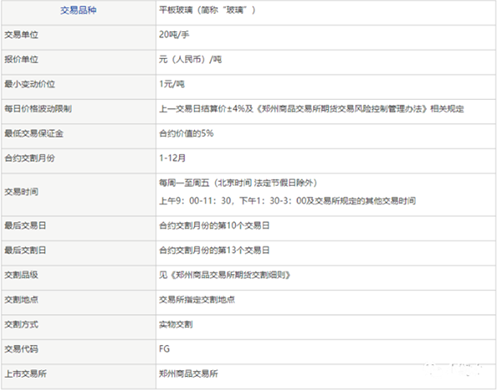Viewport: 500px width, 392px height.
Task: Select the 上一交易日结算价±4% rule text
Action: point(311,109)
